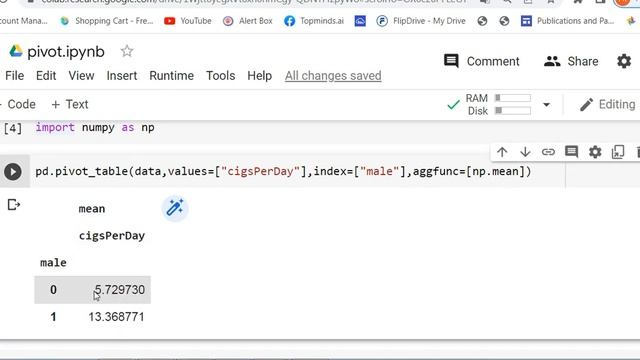The height and width of the screenshot is (360, 640).
Task: Click into the pivot_table code line
Action: 283,171
